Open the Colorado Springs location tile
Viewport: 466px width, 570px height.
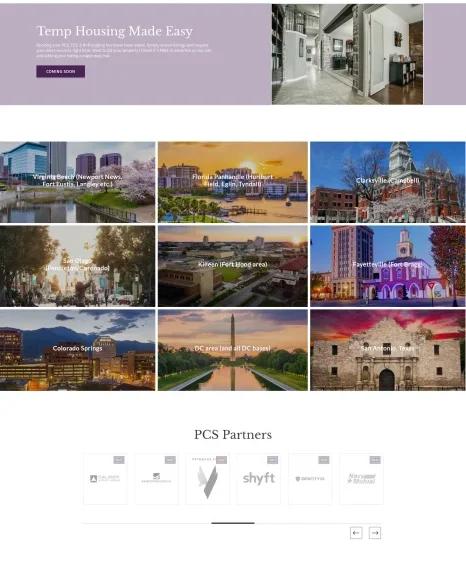[x=77, y=350]
